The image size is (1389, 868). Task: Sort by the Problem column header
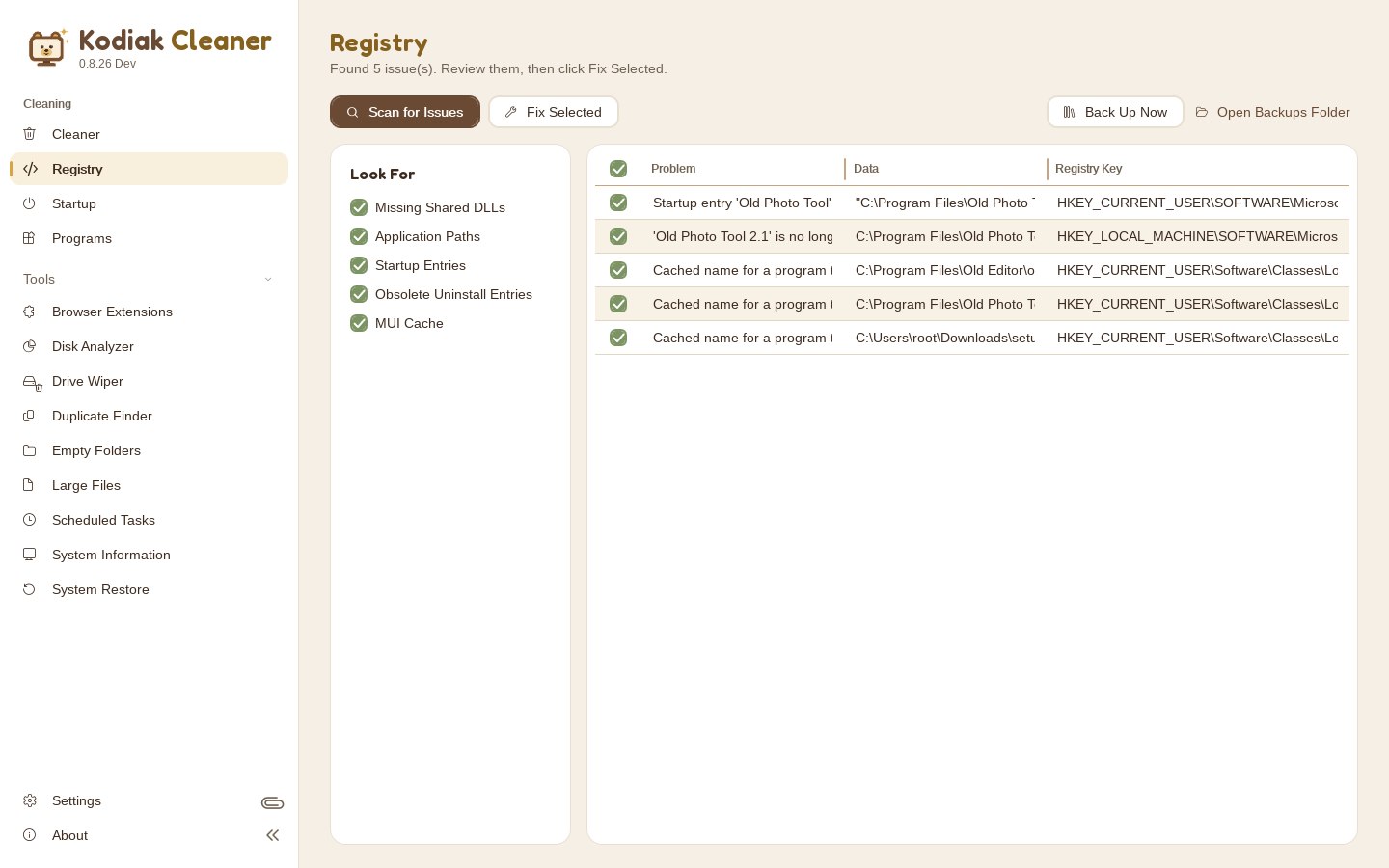[673, 169]
